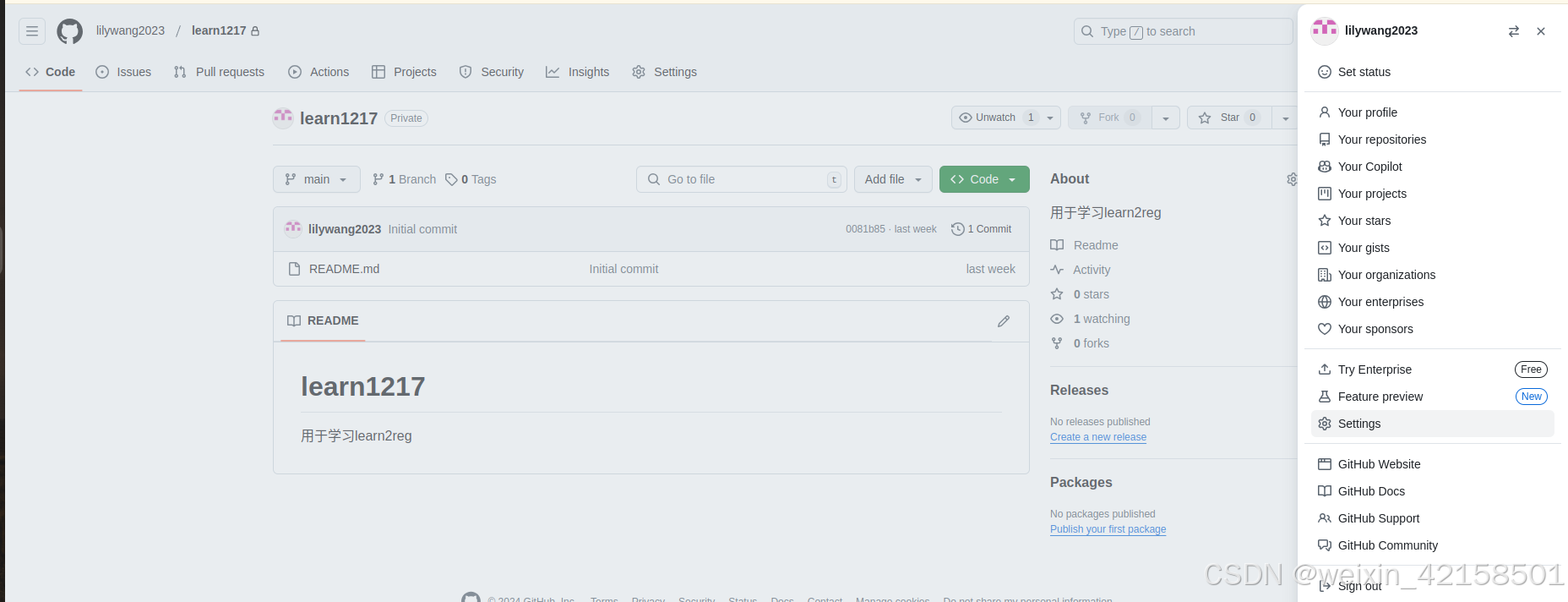Screen dimensions: 1568x602
Task: Open the Security tab
Action: click(491, 72)
